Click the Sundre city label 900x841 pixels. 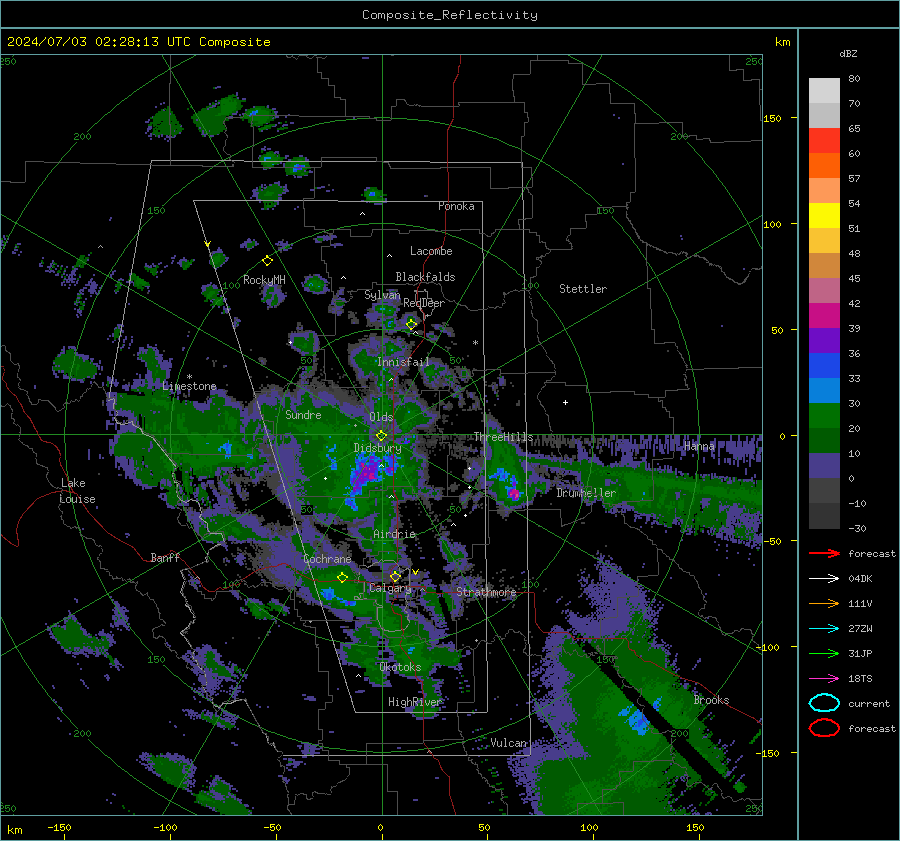click(303, 414)
